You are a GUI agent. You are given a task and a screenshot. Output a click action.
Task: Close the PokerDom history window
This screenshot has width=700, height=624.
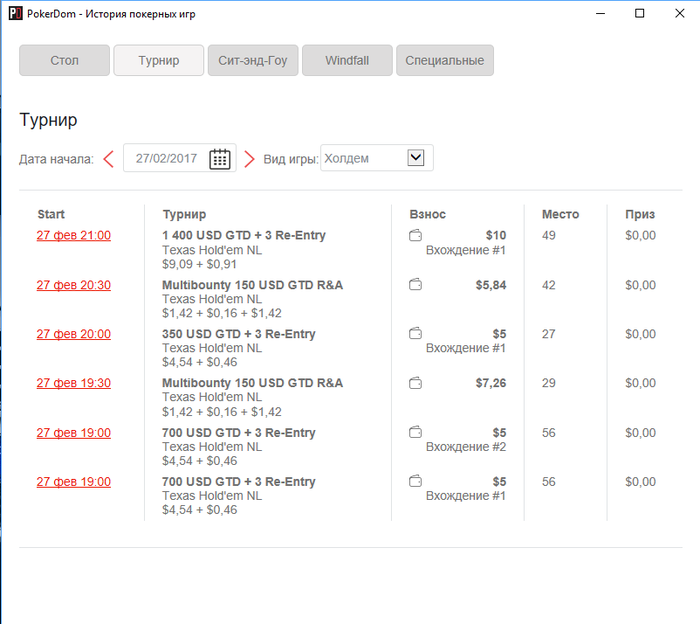(x=679, y=13)
